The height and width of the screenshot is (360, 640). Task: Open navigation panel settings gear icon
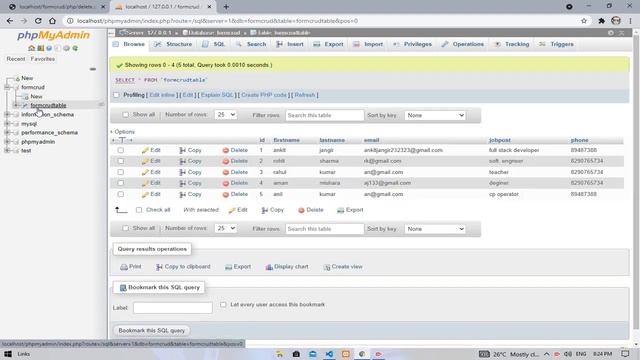66,48
